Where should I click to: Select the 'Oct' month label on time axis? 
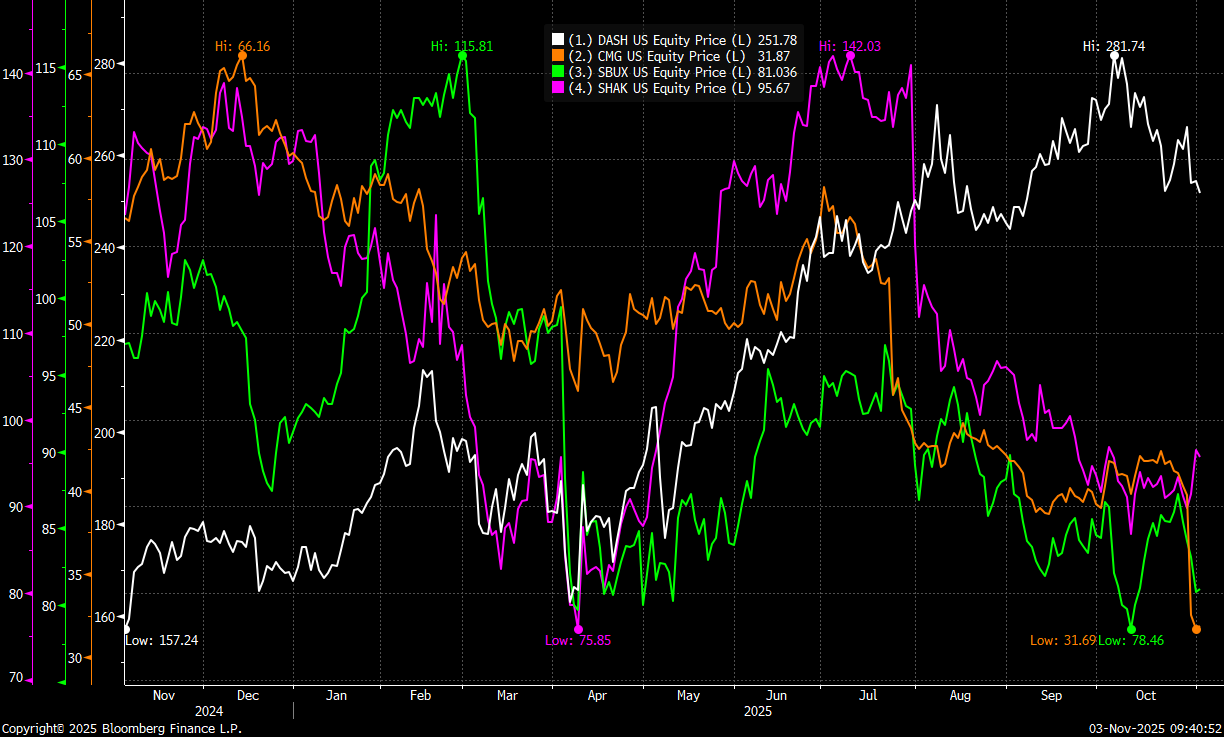1146,695
